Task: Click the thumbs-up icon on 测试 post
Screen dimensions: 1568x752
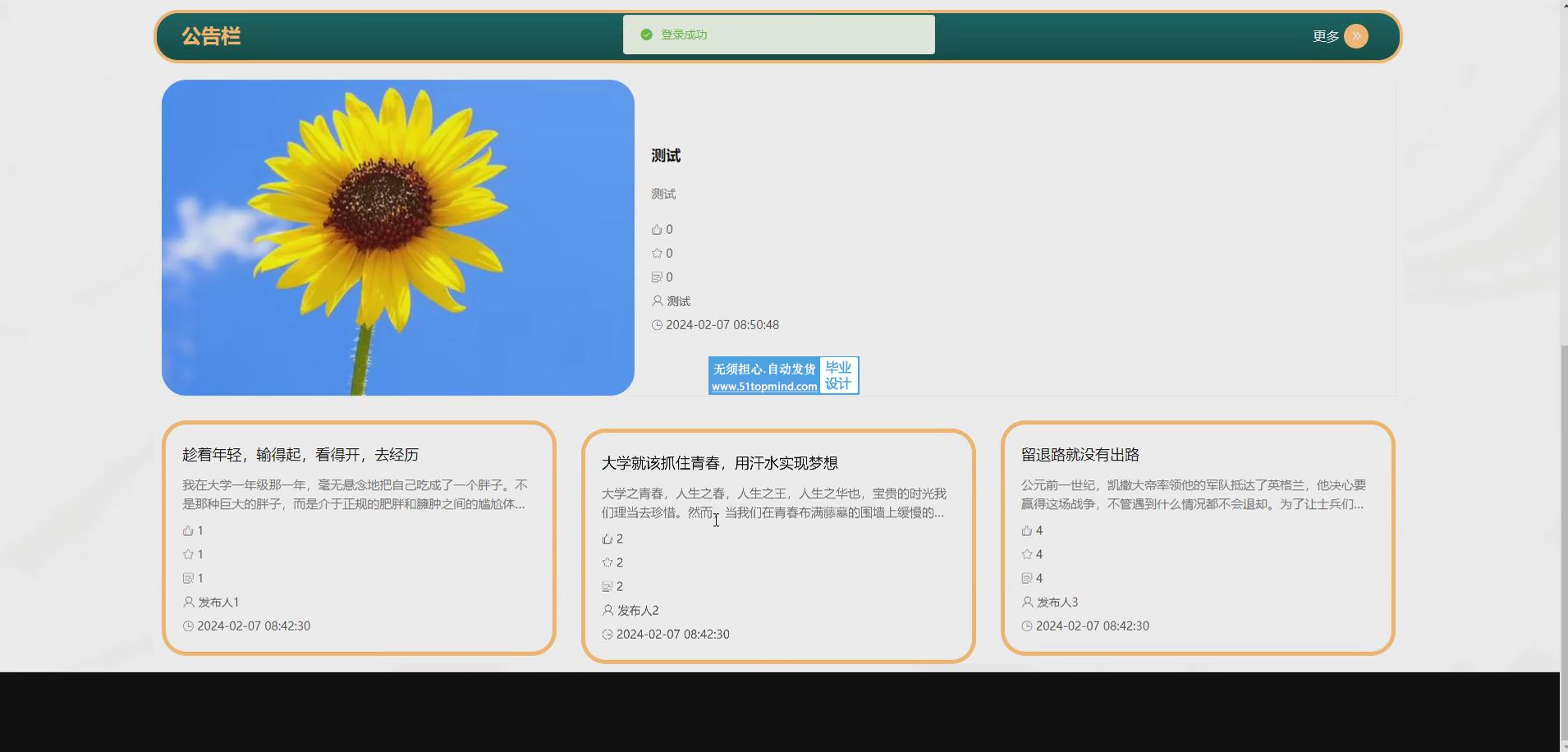Action: [657, 230]
